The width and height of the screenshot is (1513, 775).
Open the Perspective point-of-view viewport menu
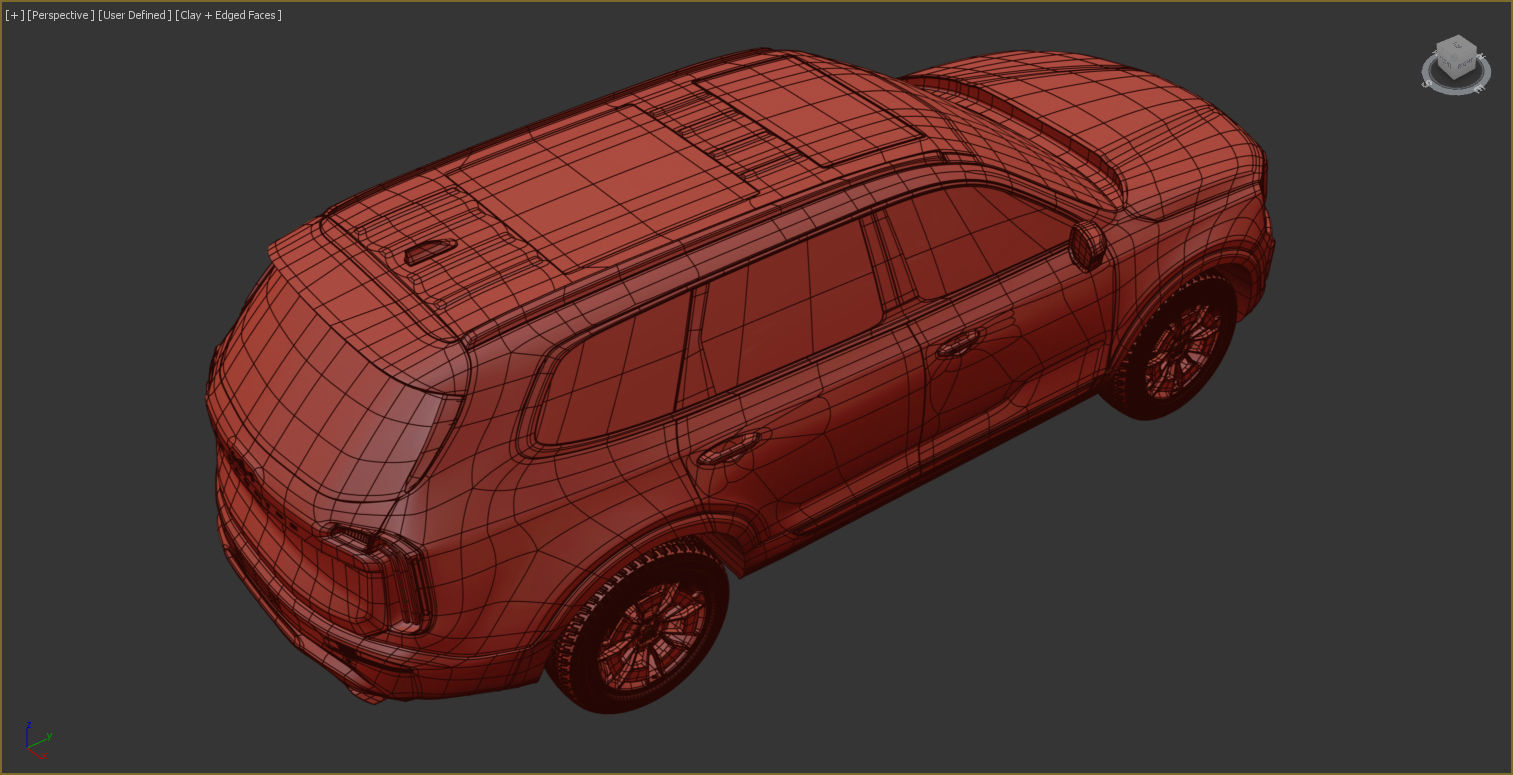(61, 15)
